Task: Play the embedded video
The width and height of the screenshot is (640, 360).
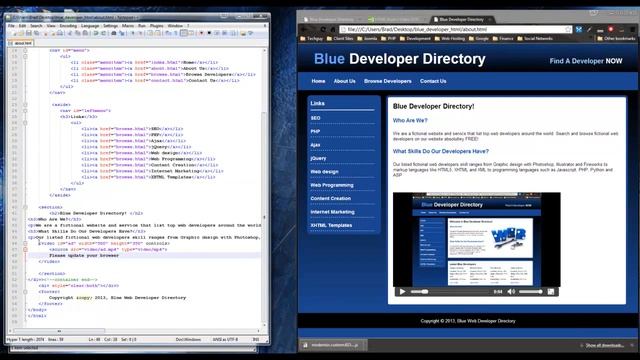Action: point(402,291)
